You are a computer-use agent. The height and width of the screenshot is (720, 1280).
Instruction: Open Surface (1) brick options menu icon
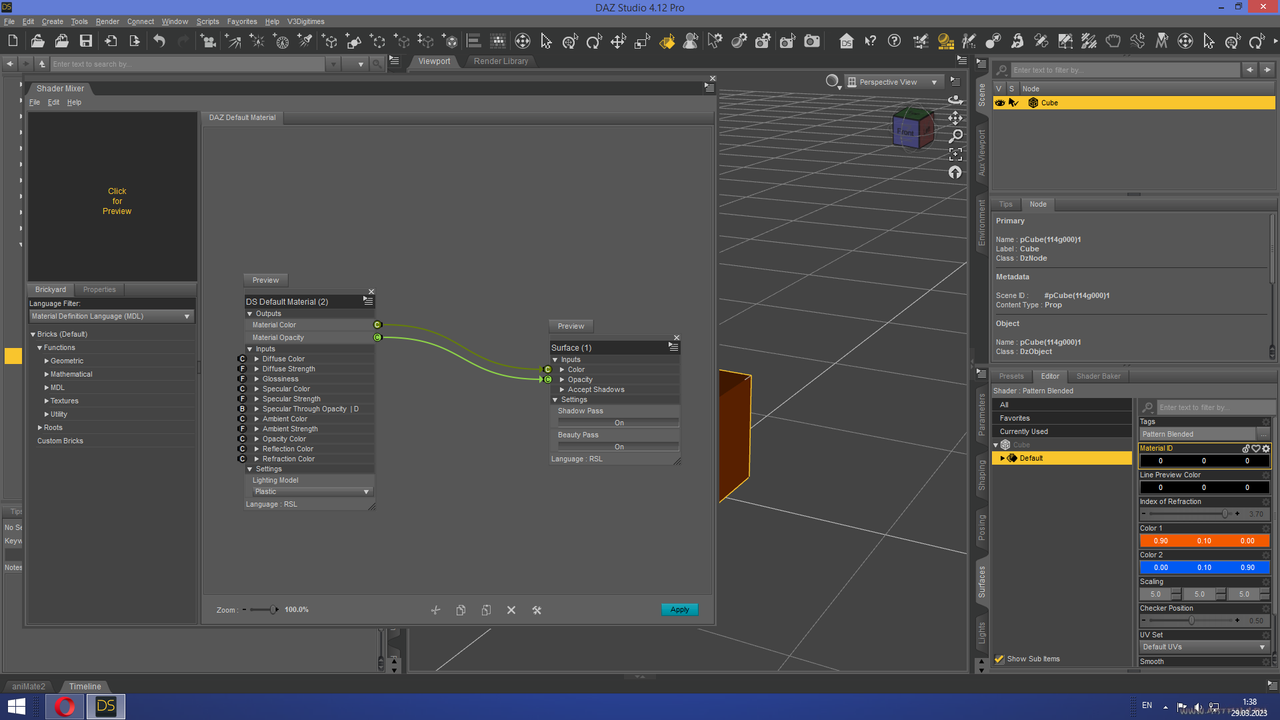click(673, 347)
